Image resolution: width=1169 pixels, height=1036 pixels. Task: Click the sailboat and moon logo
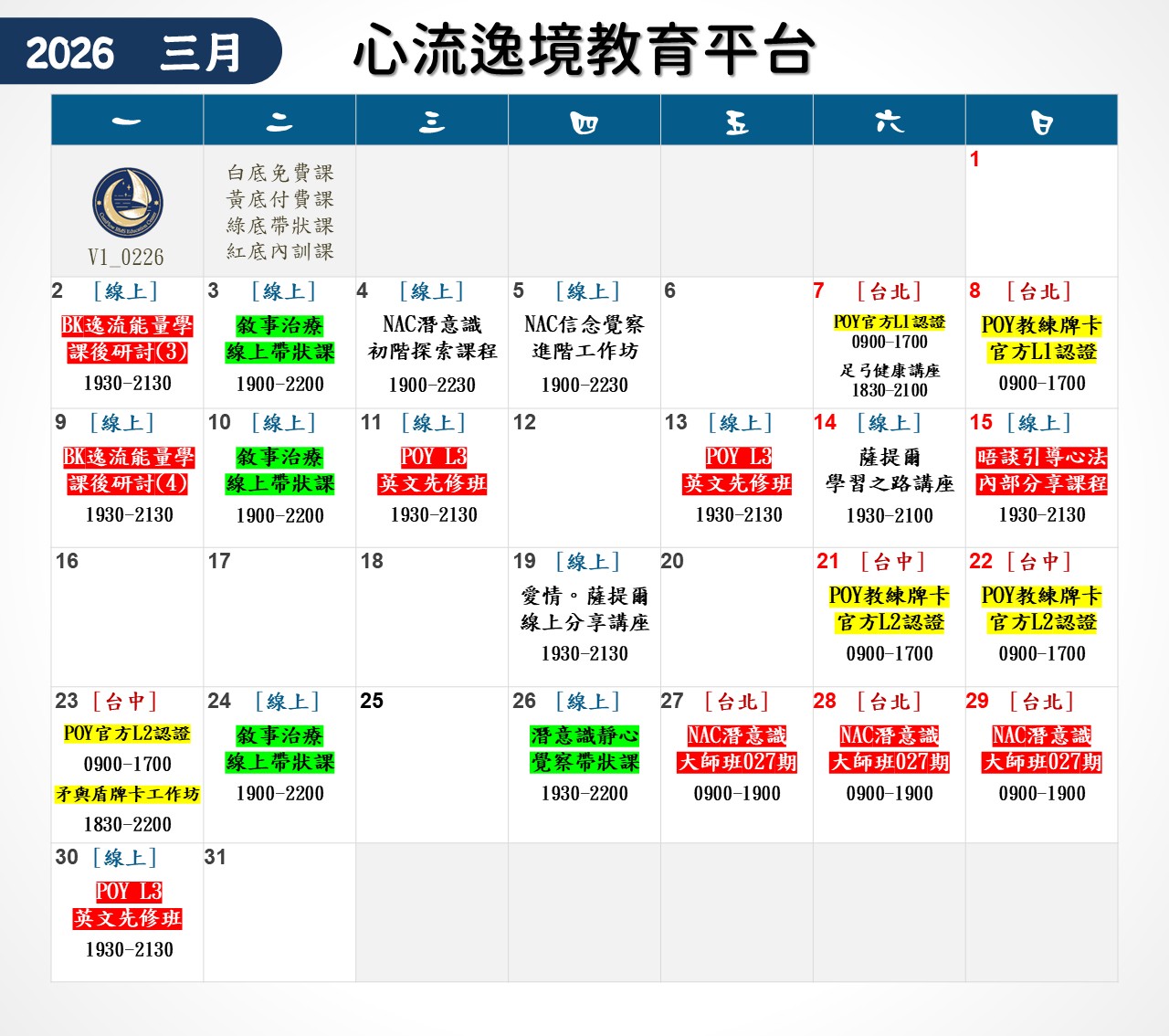pyautogui.click(x=127, y=203)
